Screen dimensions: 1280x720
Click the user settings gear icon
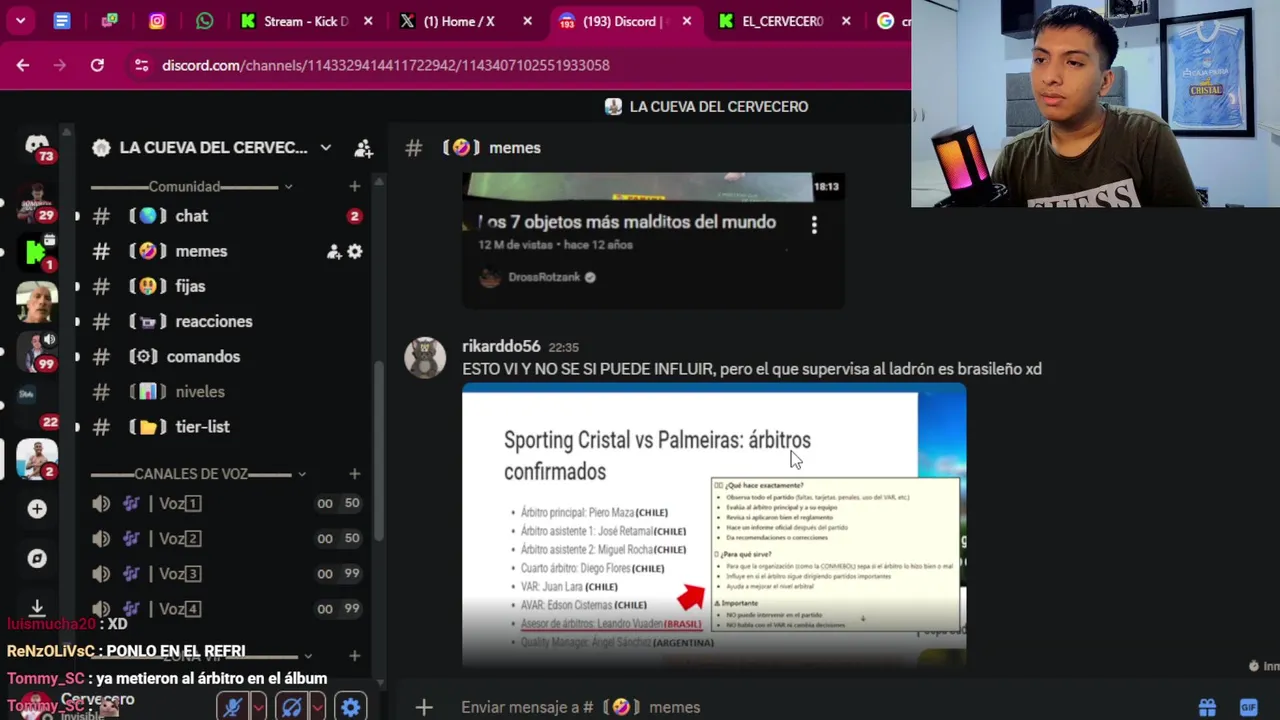tap(350, 707)
